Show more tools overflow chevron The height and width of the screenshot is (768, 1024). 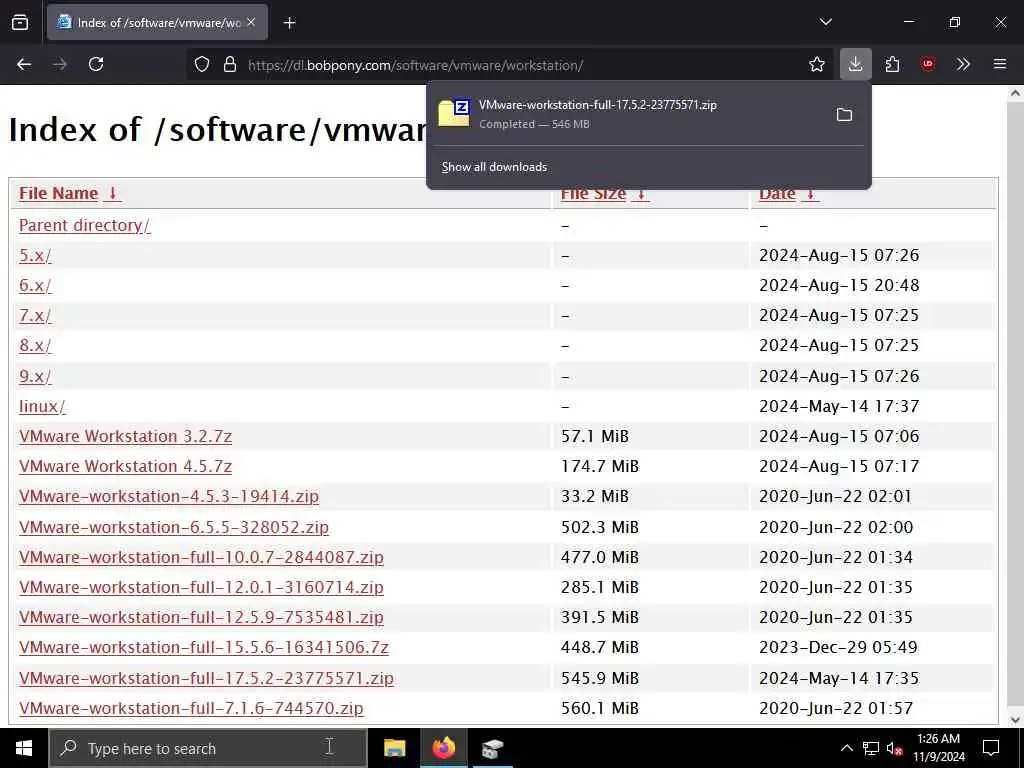(x=963, y=64)
